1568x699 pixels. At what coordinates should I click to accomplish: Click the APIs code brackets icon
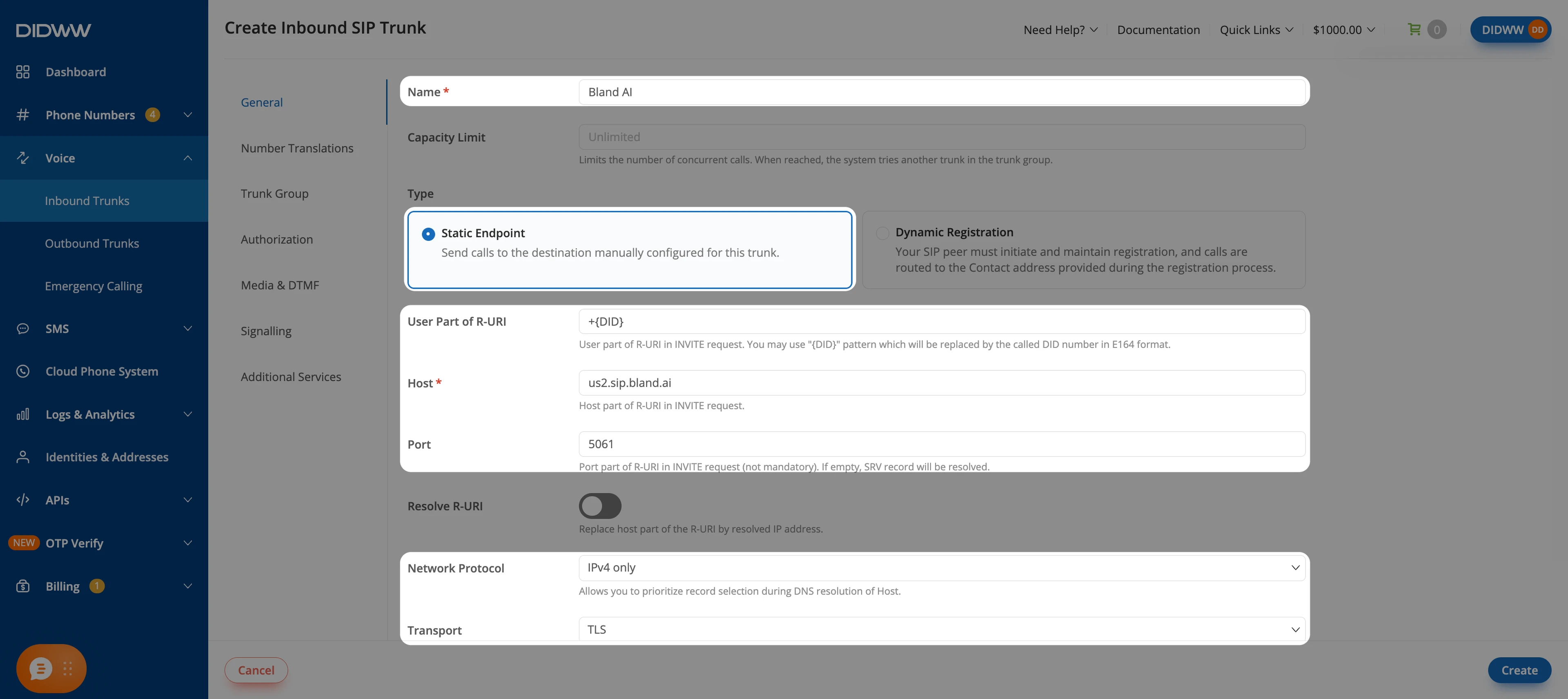[22, 500]
